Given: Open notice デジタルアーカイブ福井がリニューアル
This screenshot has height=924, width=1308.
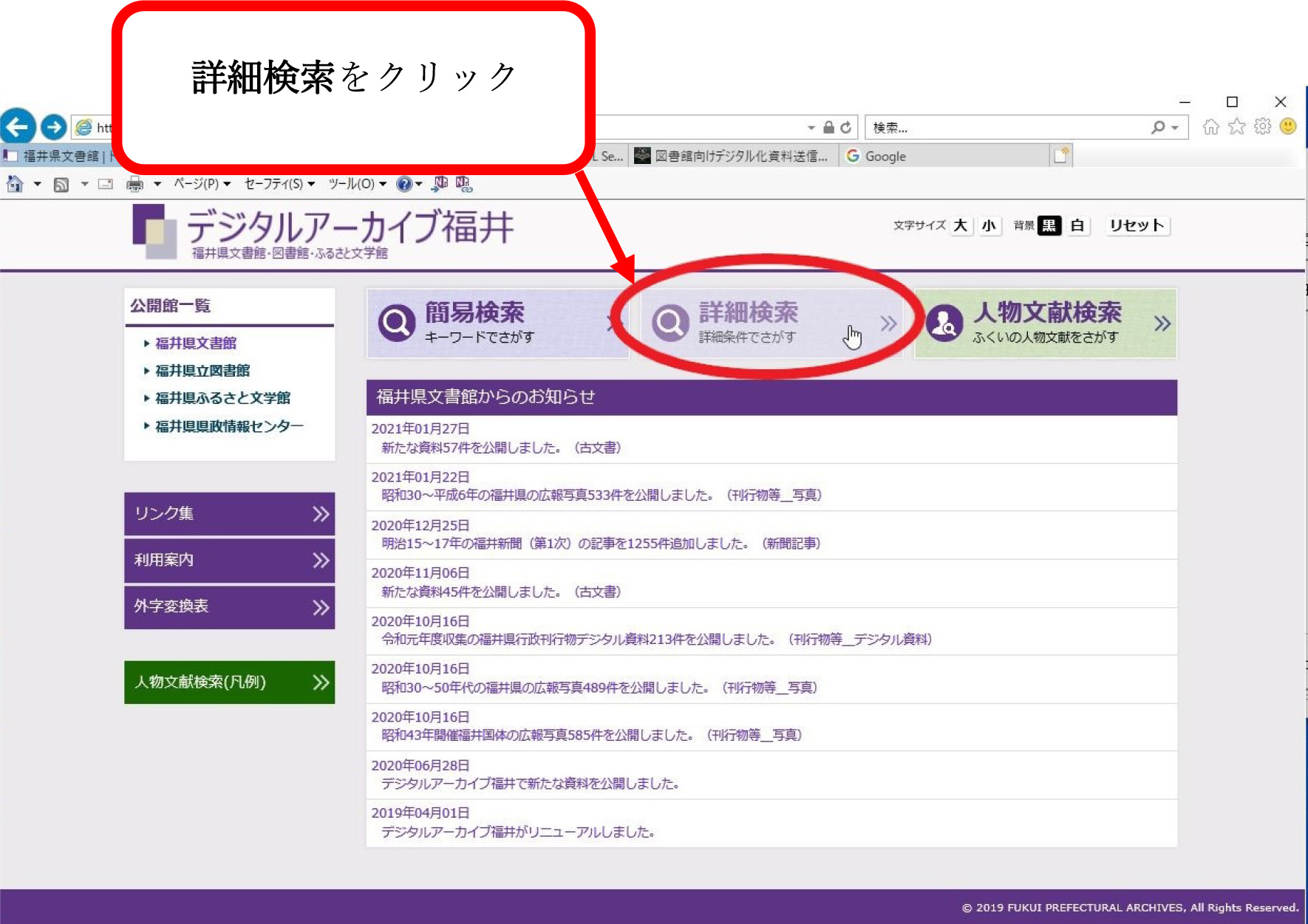Looking at the screenshot, I should (x=518, y=832).
